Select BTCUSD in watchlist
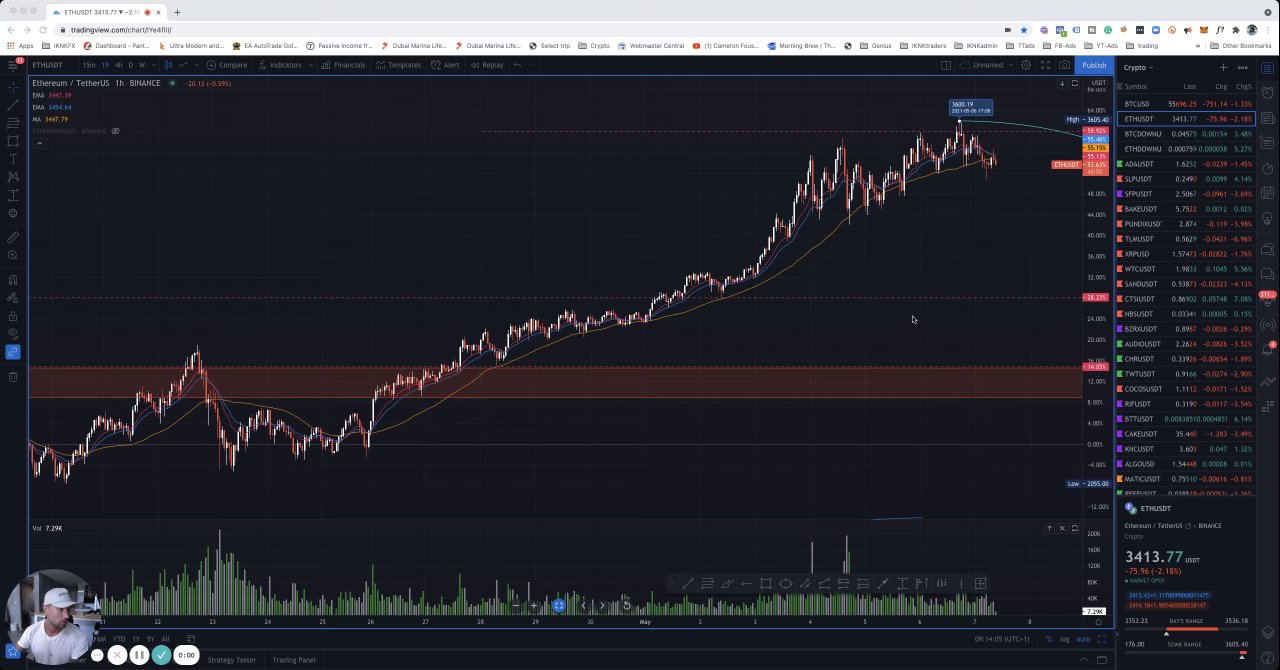 [x=1186, y=104]
